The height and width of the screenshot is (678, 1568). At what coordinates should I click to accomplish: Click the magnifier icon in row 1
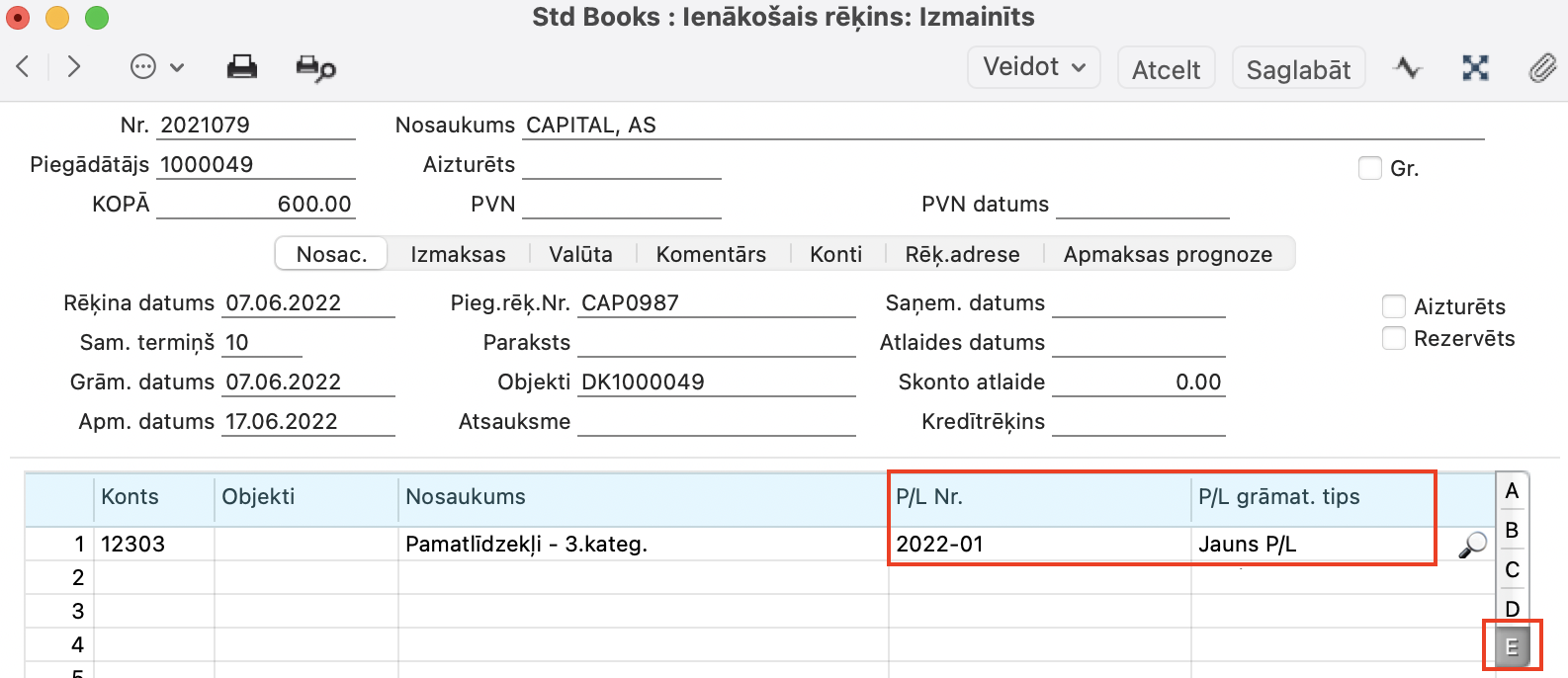(x=1472, y=545)
